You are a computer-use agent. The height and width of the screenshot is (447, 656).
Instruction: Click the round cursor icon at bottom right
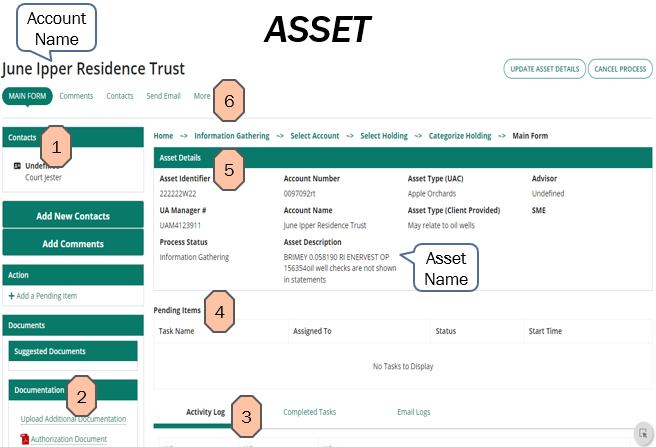click(644, 433)
